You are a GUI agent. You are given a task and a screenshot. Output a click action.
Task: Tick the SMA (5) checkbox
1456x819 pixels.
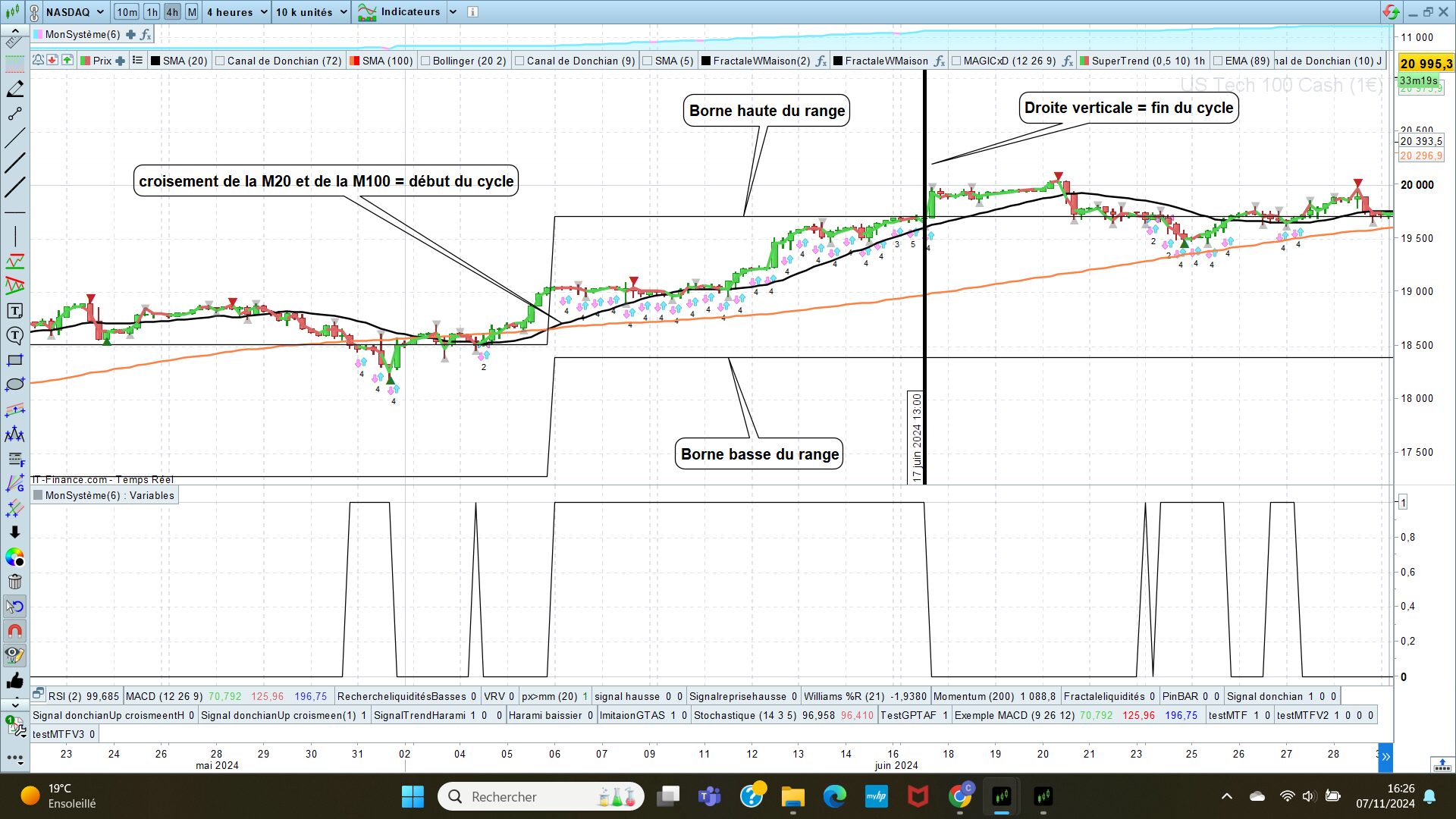click(648, 61)
